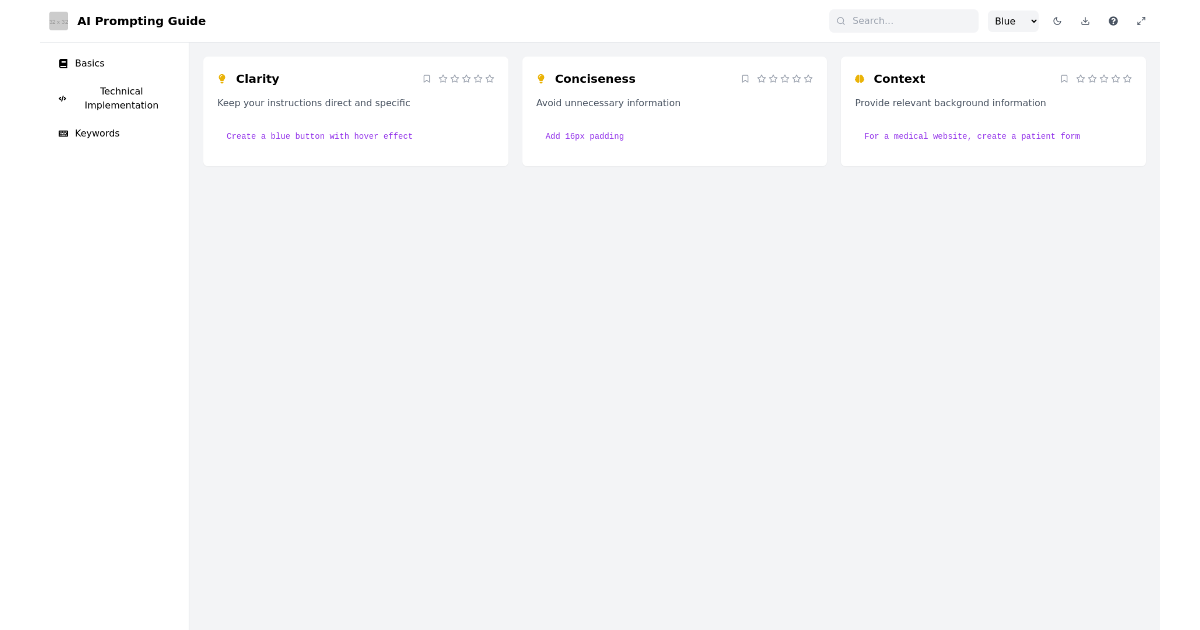Open the Basics section
Screen dimensions: 1200x630
pyautogui.click(x=90, y=62)
